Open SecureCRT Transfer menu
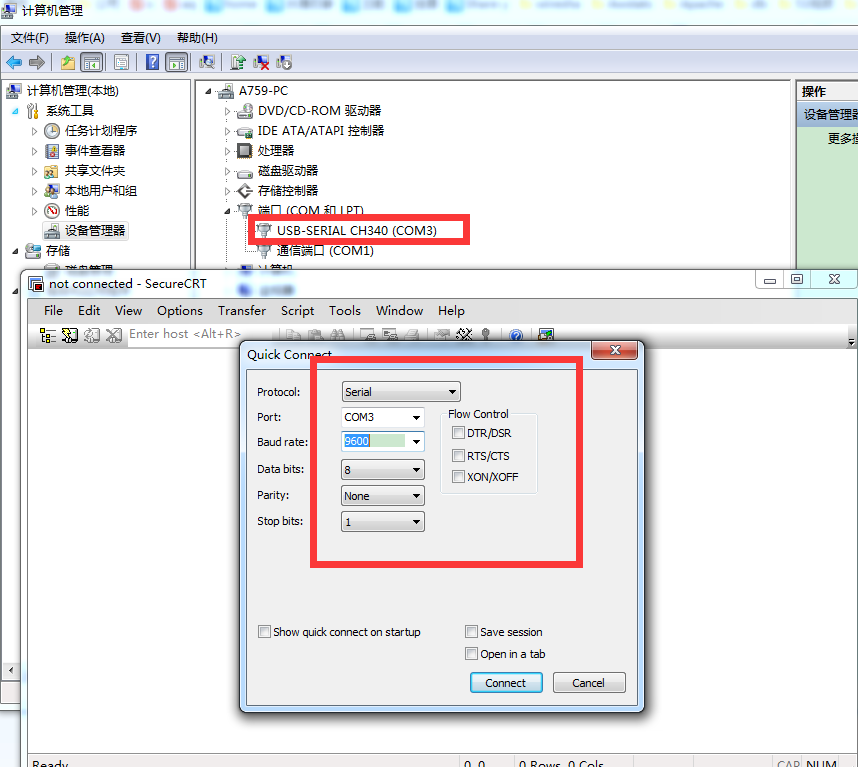The height and width of the screenshot is (767, 858). (241, 311)
